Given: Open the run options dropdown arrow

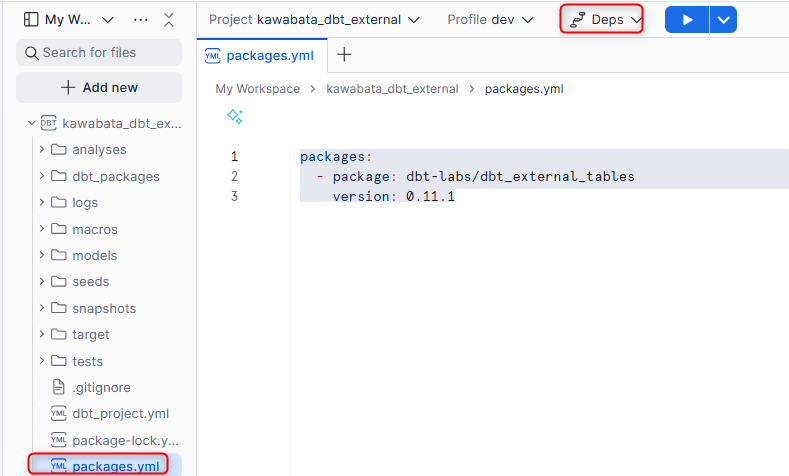Looking at the screenshot, I should click(724, 19).
